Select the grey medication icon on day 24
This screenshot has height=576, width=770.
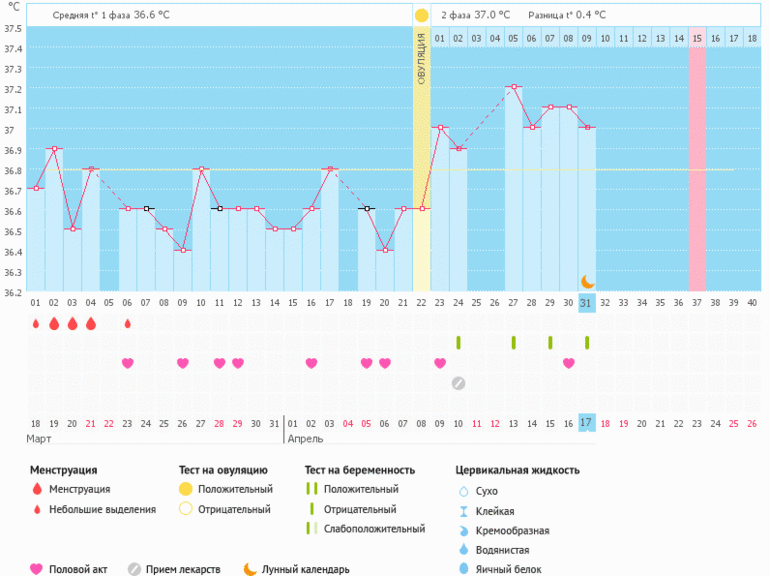(x=458, y=382)
